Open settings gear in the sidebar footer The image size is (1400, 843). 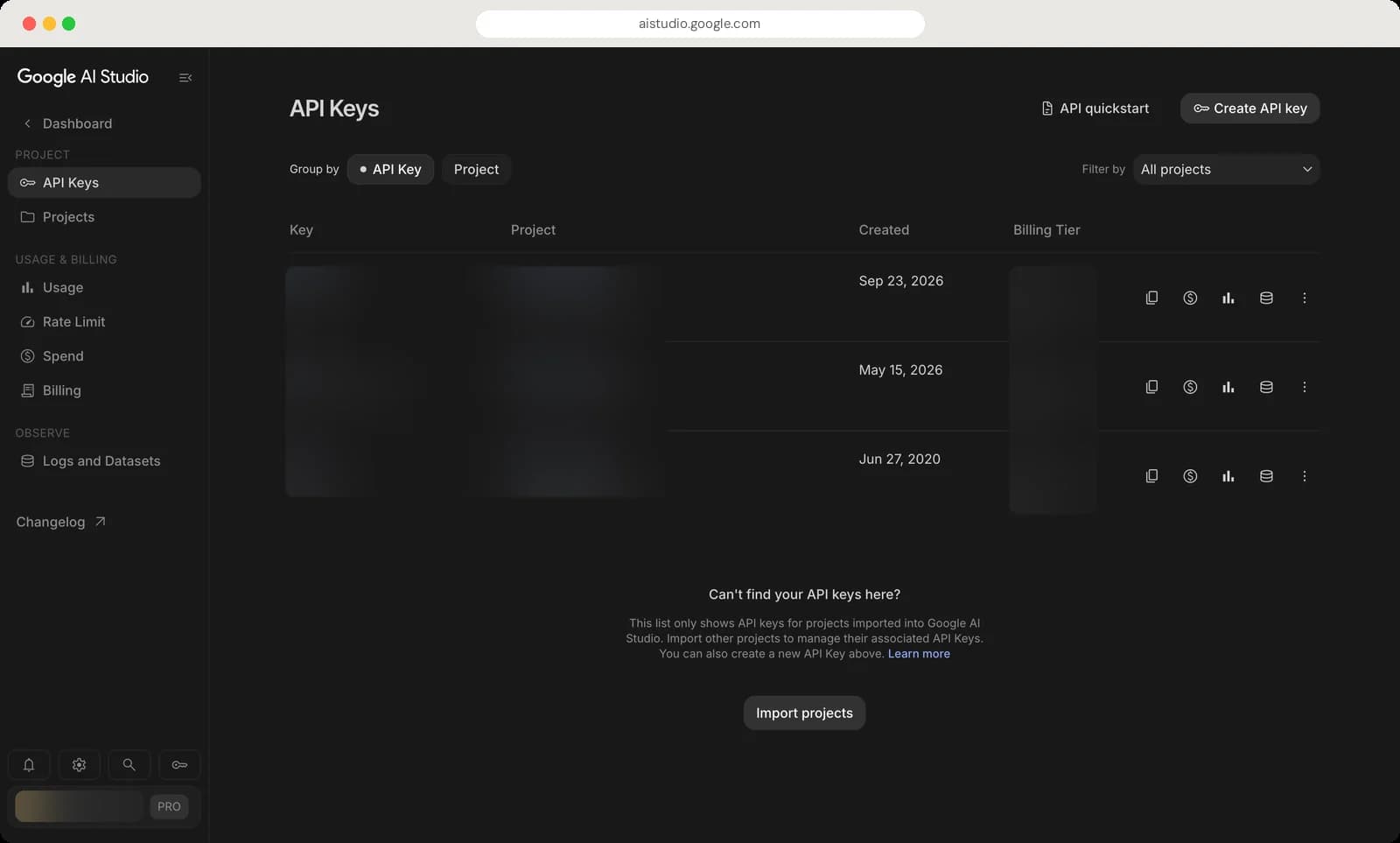click(79, 765)
